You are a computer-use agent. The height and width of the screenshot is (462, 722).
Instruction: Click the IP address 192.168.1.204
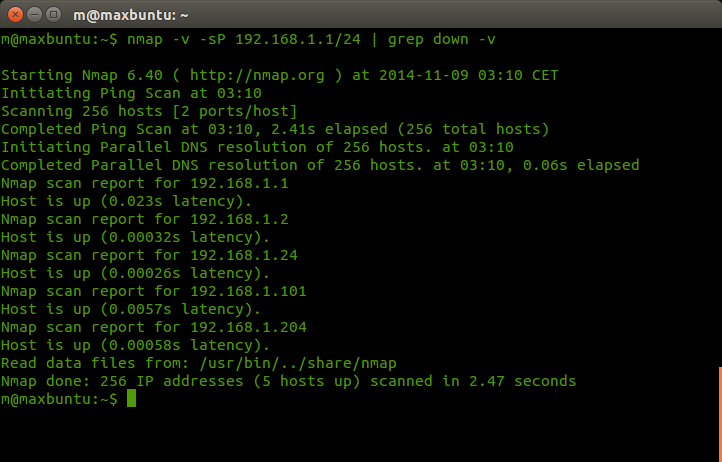[248, 327]
